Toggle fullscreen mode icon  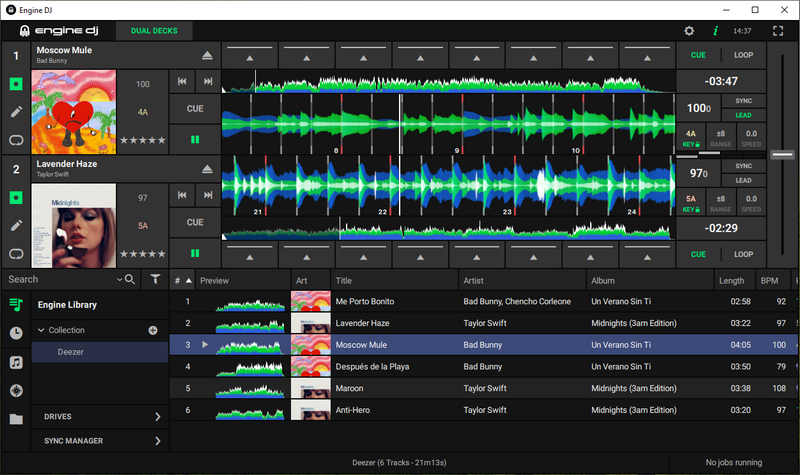coord(778,31)
